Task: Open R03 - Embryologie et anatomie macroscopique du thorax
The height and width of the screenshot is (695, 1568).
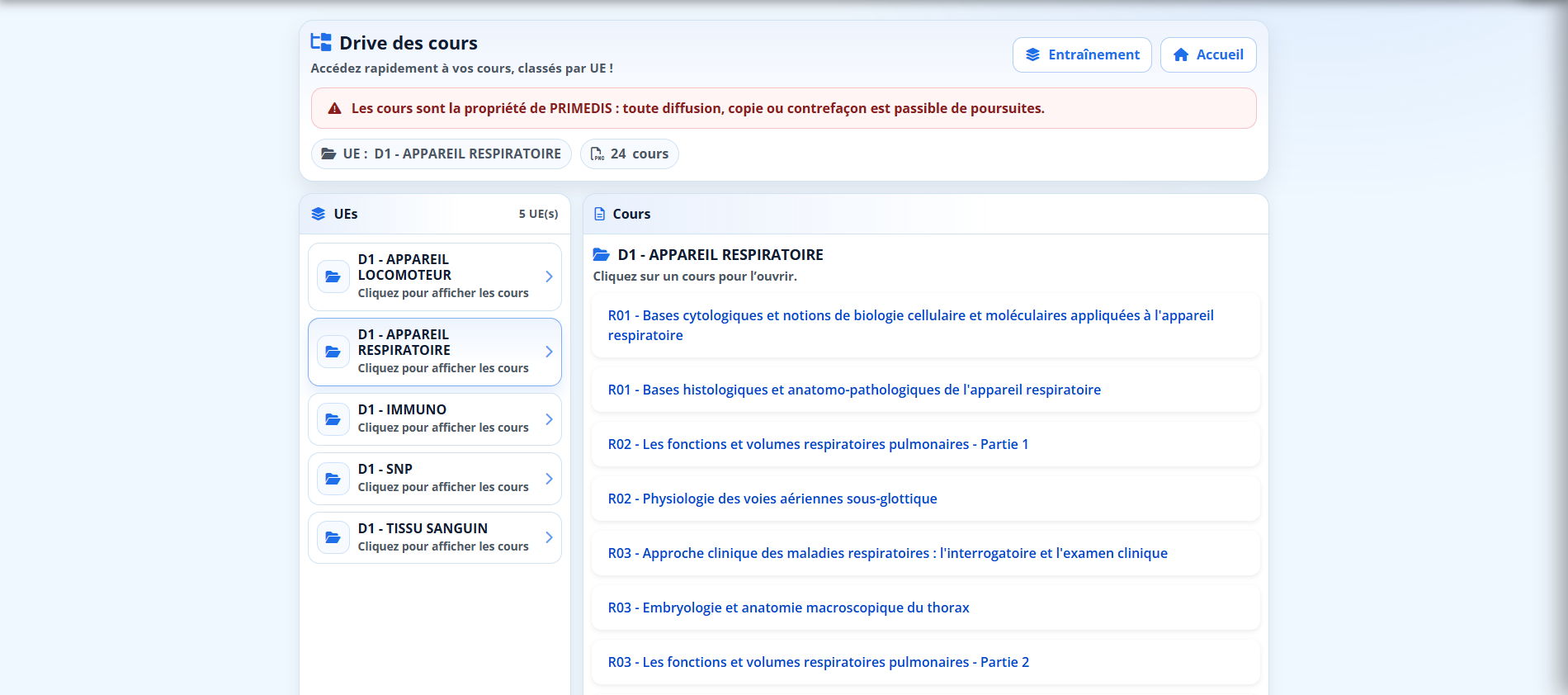Action: click(926, 608)
